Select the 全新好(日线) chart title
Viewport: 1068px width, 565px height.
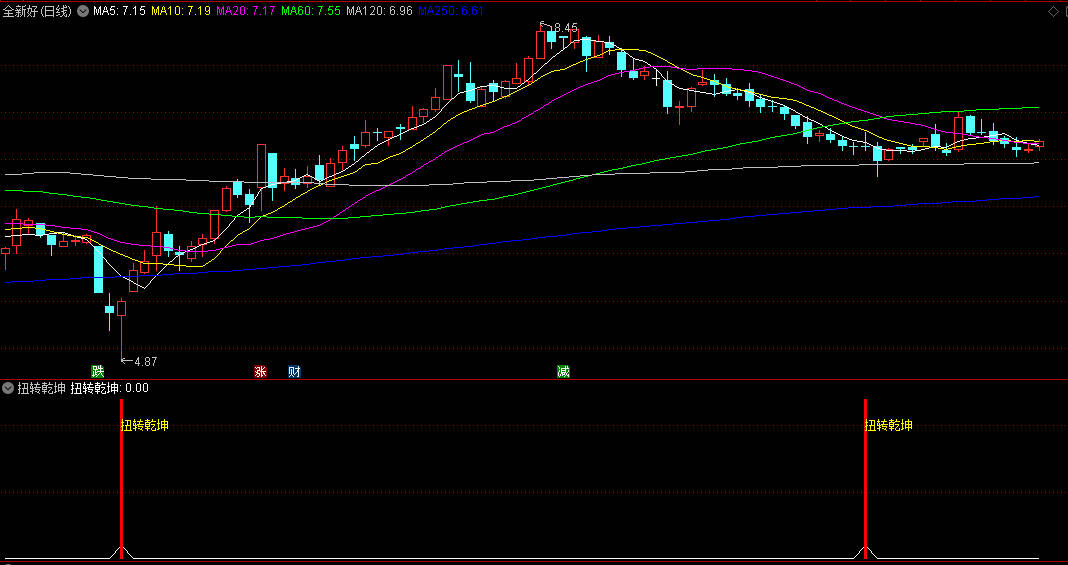(37, 11)
